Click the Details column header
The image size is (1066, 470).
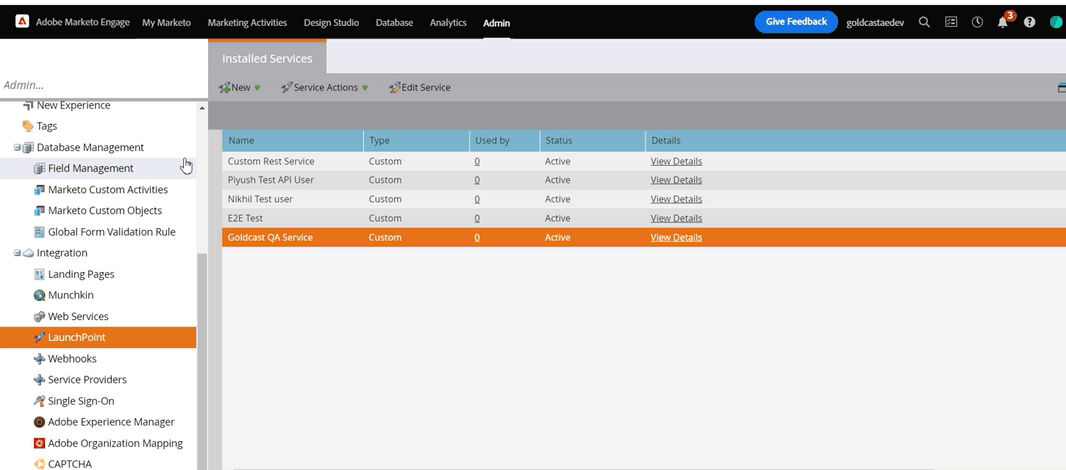coord(855,141)
